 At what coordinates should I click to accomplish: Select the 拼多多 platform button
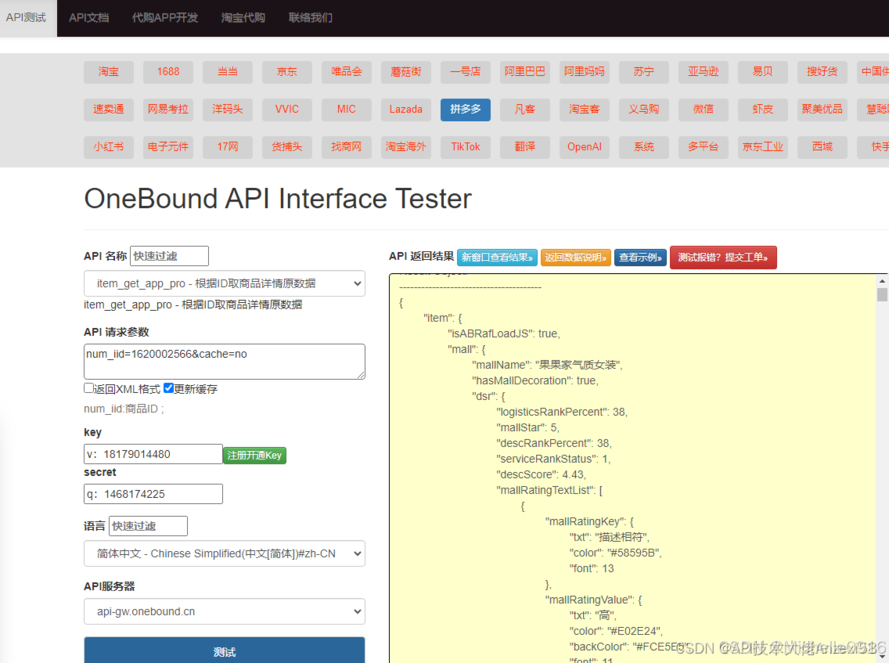465,109
